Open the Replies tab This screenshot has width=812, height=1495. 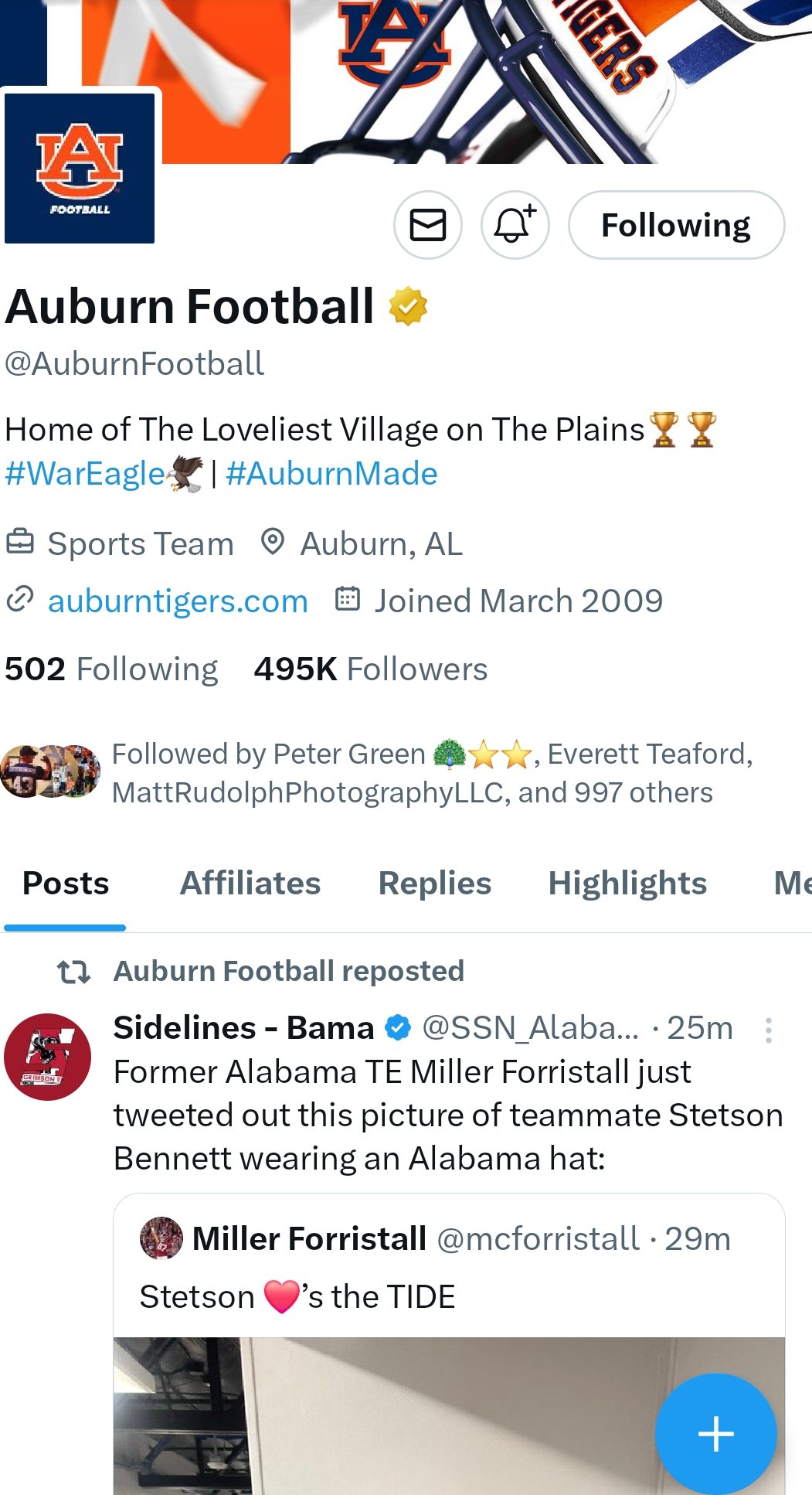433,883
